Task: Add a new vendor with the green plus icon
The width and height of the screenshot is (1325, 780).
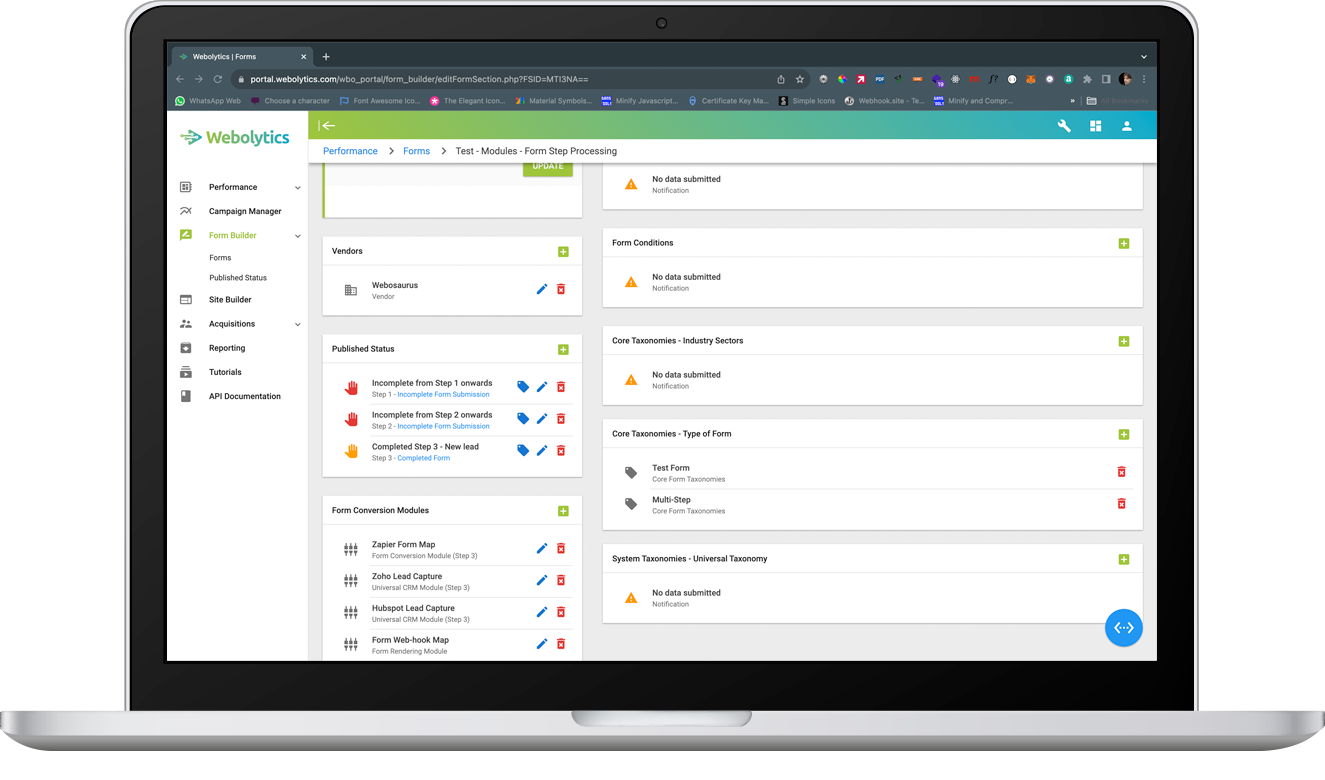Action: tap(563, 251)
